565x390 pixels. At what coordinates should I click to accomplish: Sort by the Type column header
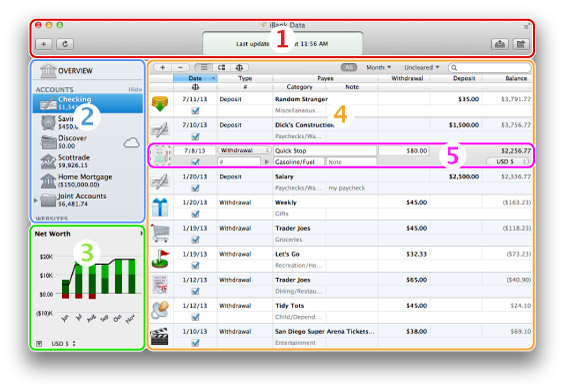pyautogui.click(x=245, y=78)
